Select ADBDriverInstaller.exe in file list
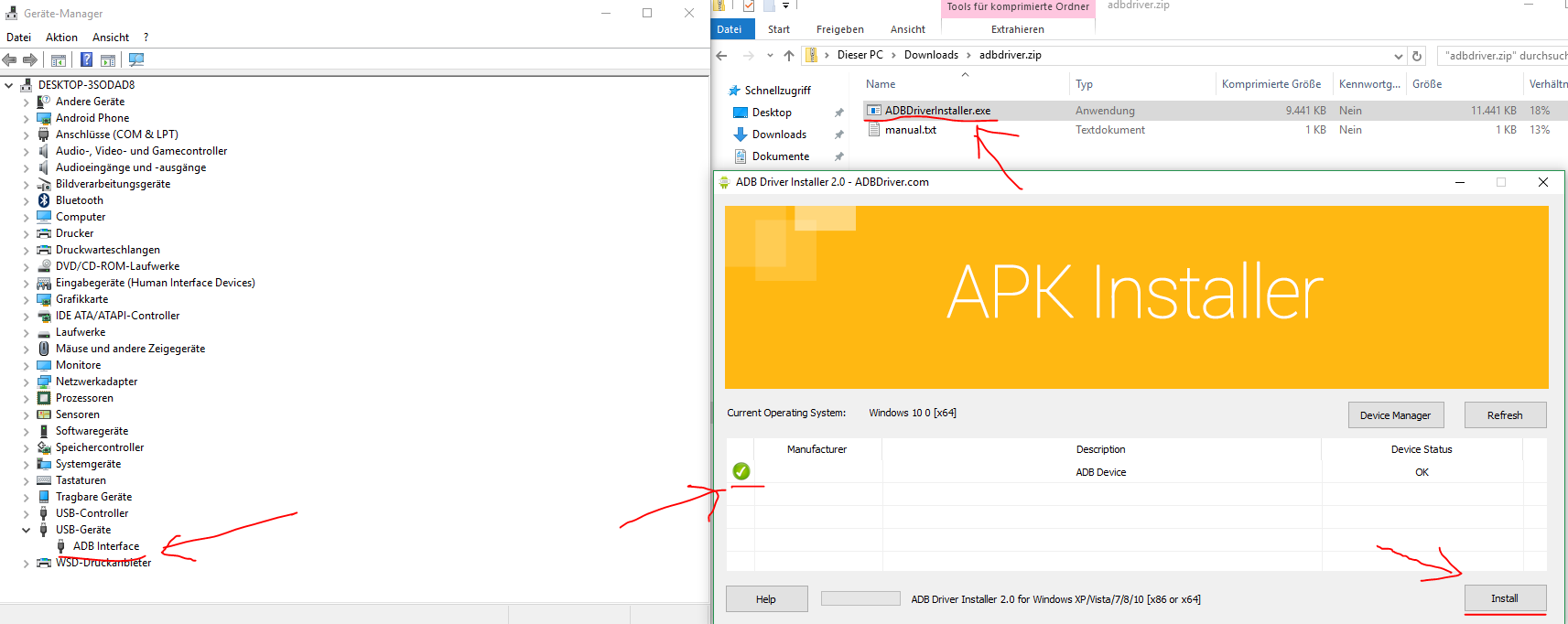Image resolution: width=1568 pixels, height=624 pixels. 937,111
